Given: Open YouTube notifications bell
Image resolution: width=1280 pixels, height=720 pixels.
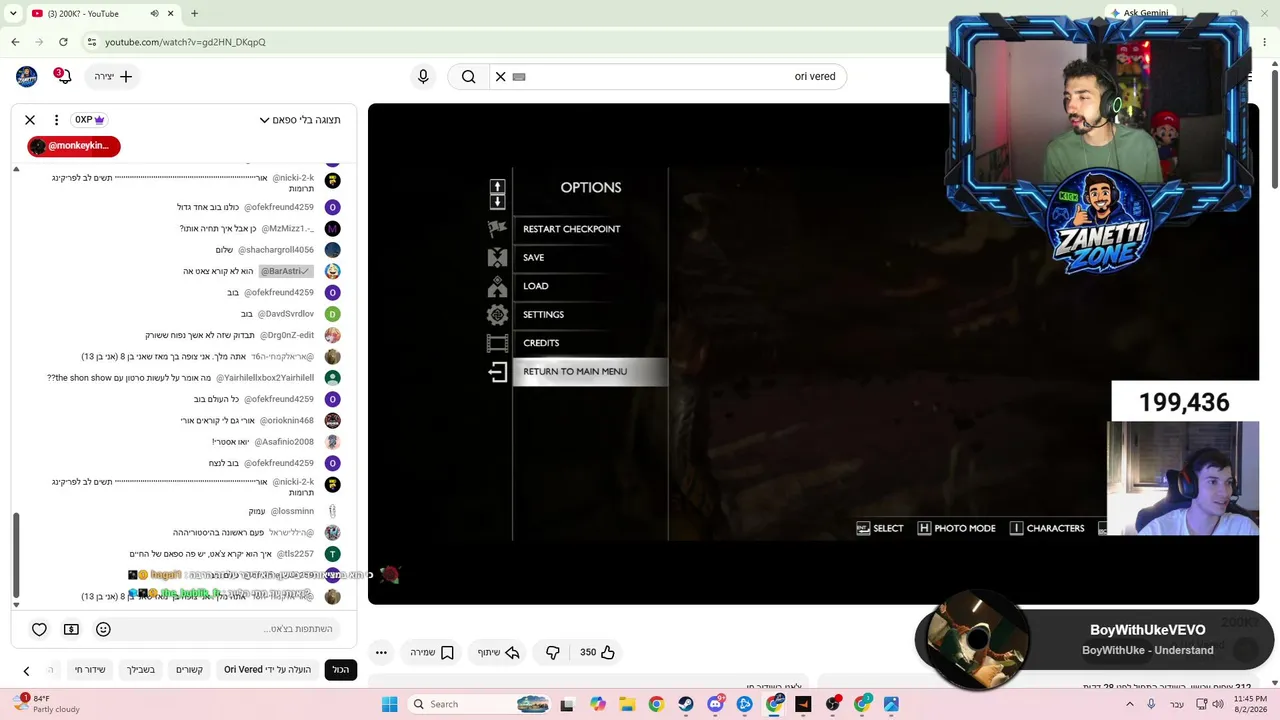Looking at the screenshot, I should tap(65, 77).
